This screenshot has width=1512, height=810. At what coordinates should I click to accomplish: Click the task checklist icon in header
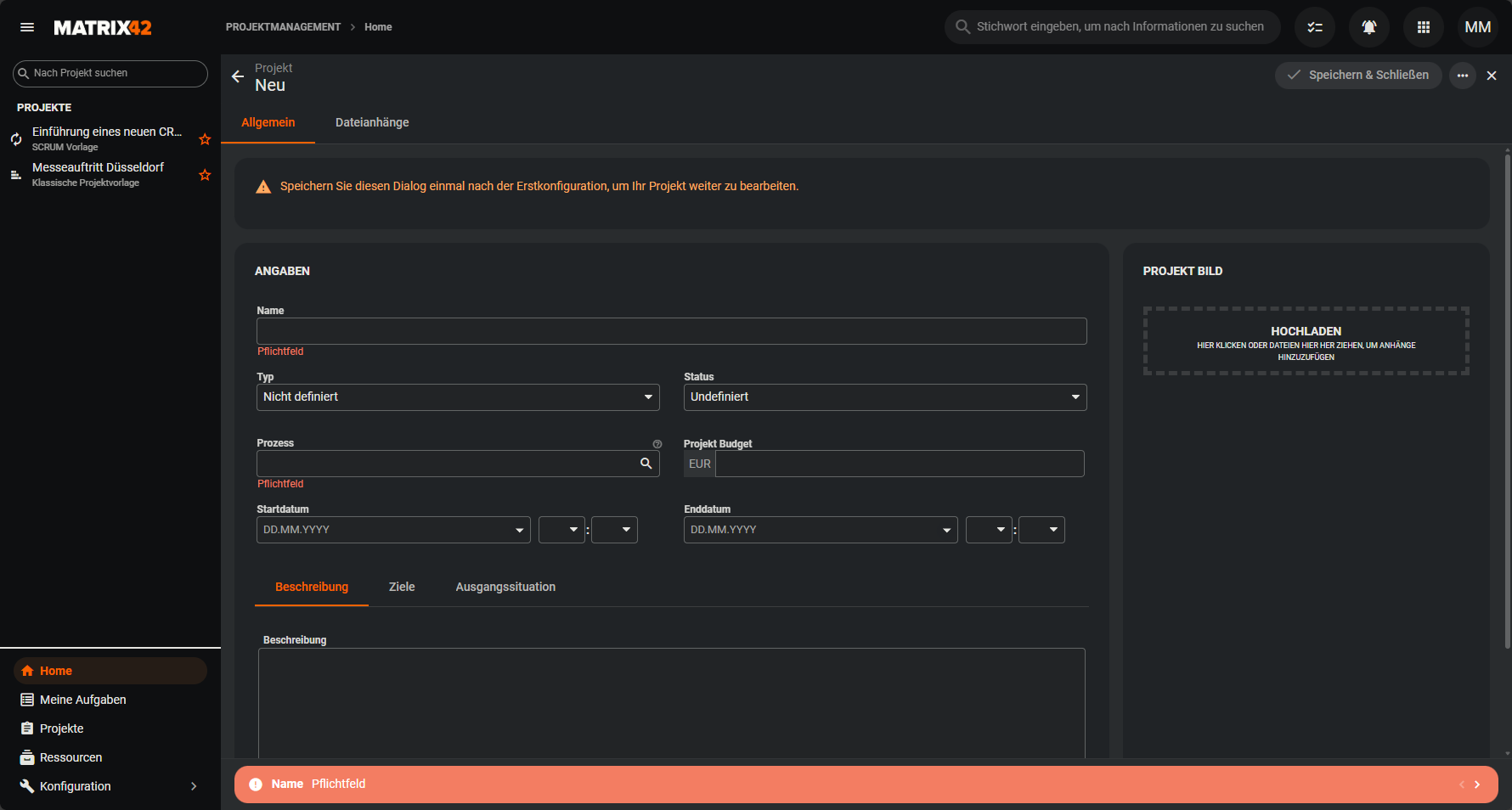[1314, 27]
